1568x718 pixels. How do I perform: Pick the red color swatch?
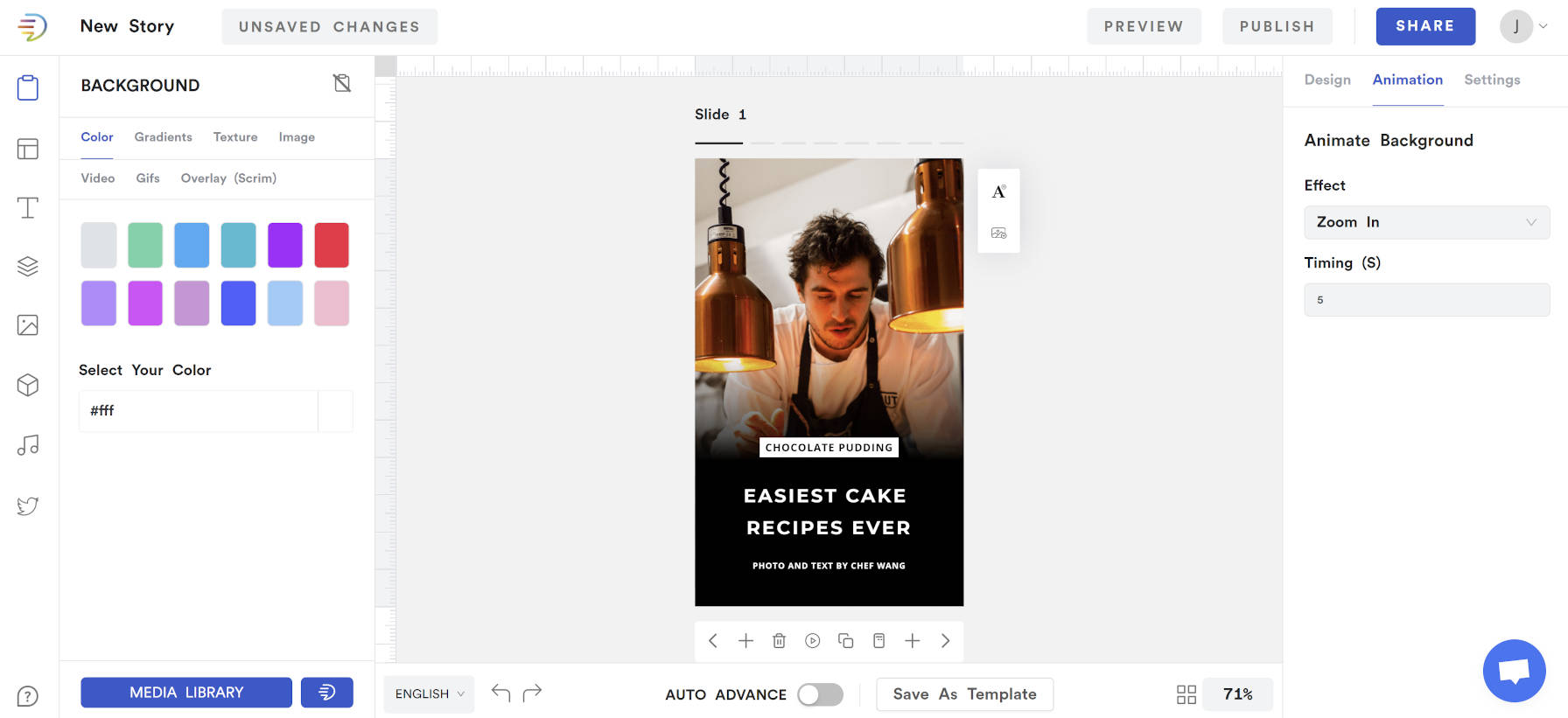[332, 245]
